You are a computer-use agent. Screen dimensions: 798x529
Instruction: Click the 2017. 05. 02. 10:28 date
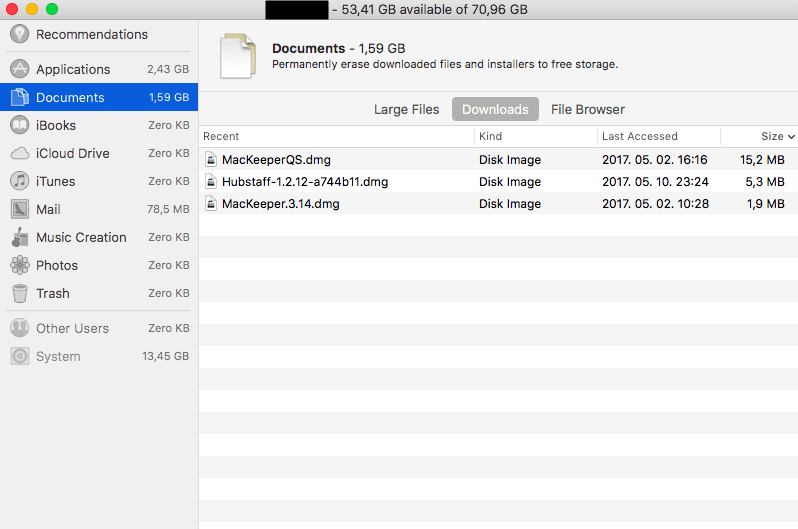[x=656, y=204]
